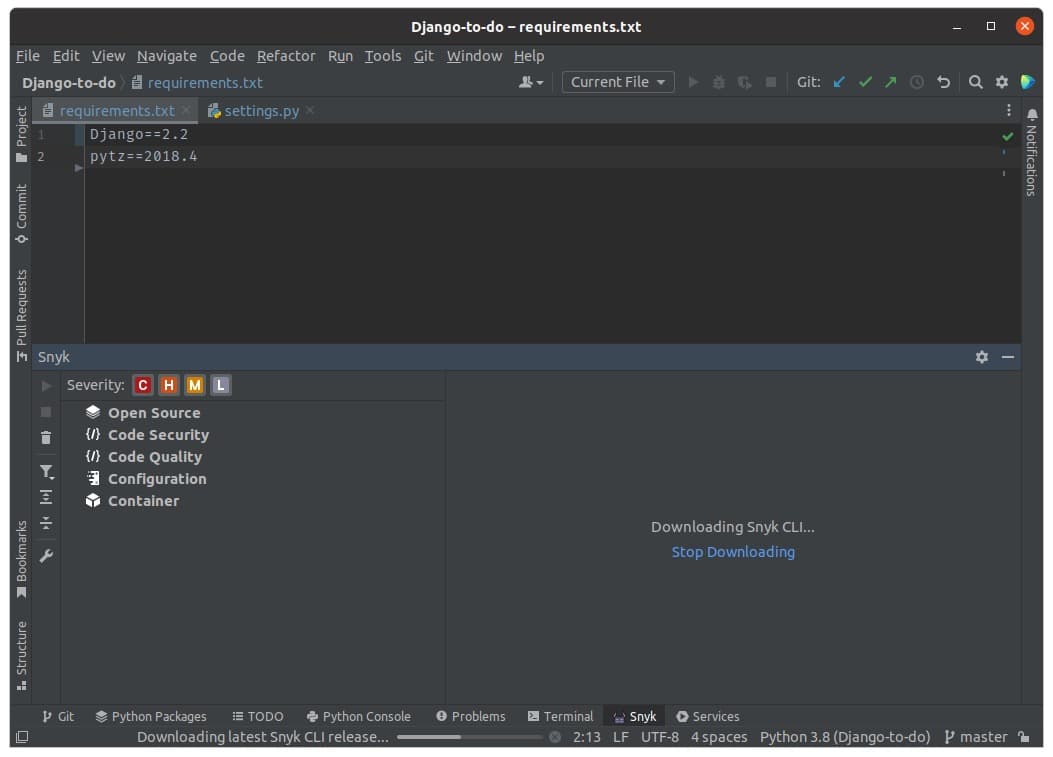The width and height of the screenshot is (1053, 757).
Task: Open the Current File run configuration dropdown
Action: [x=617, y=81]
